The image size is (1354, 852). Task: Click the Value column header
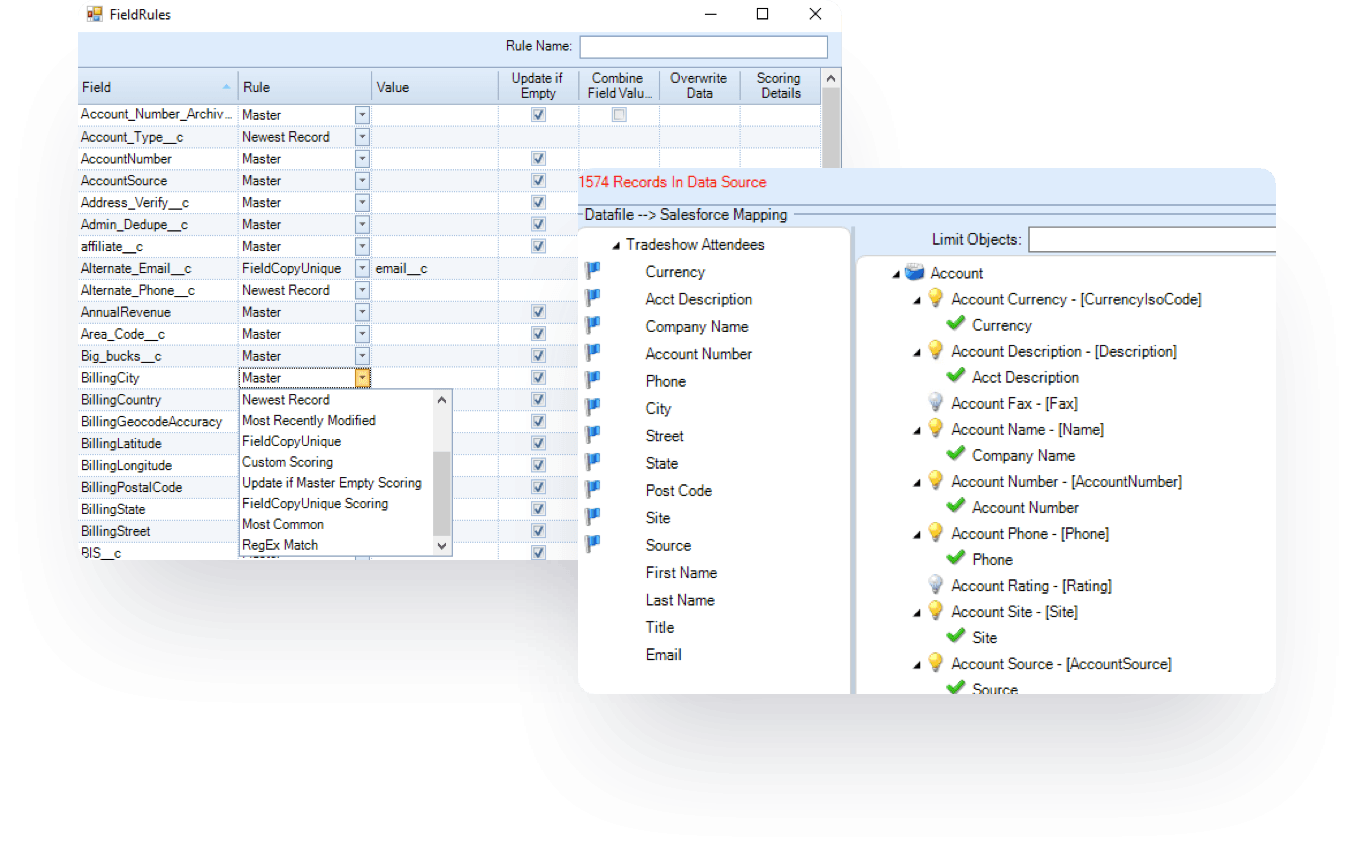coord(435,87)
